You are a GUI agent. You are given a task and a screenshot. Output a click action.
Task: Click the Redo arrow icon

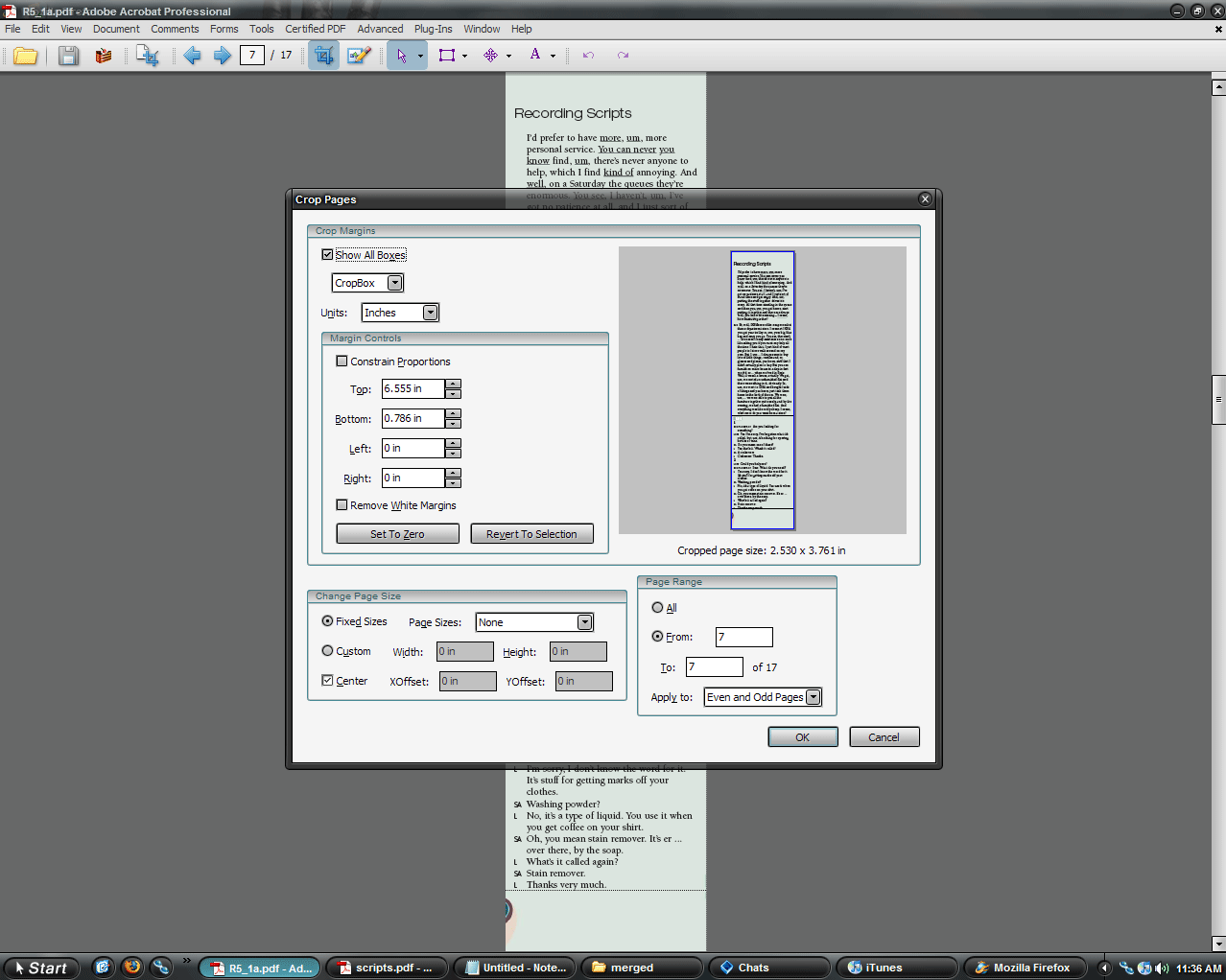(x=623, y=56)
